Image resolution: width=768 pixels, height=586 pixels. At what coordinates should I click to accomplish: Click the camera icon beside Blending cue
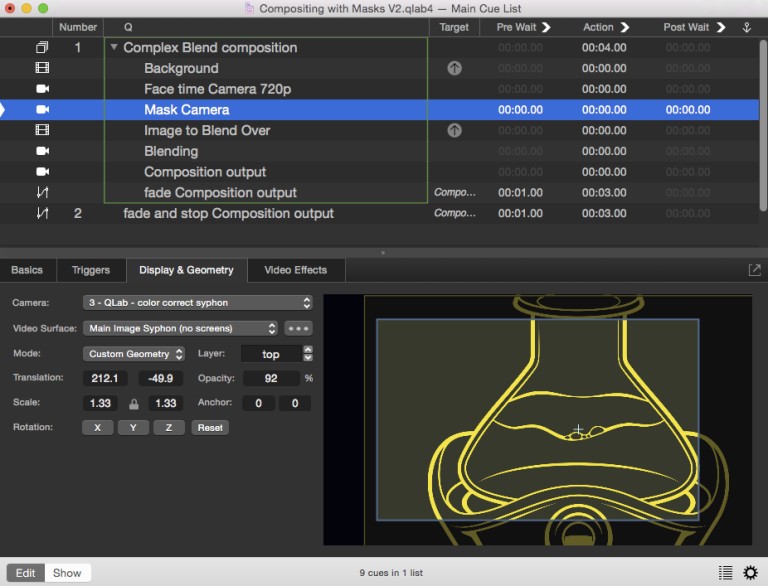pyautogui.click(x=42, y=151)
